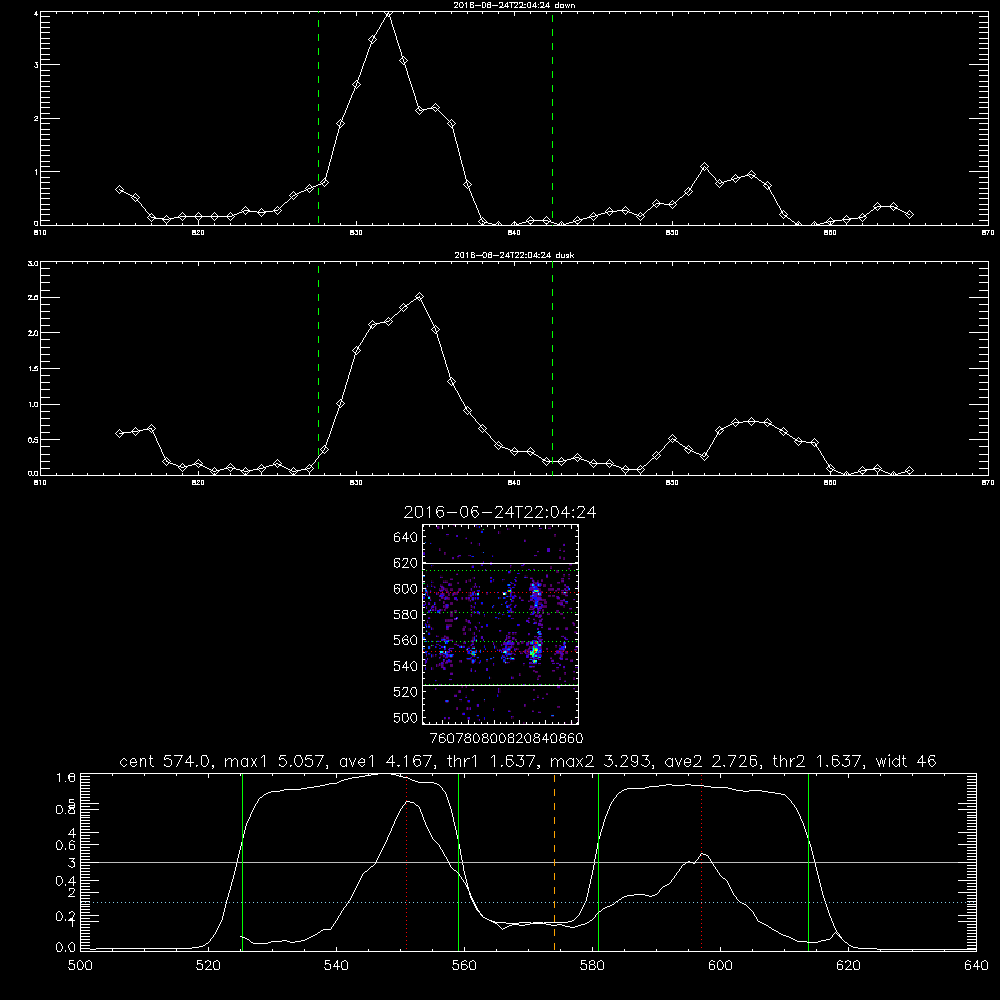Viewport: 1000px width, 1000px height.
Task: Select the "max1 5.057" readout
Action: [273, 761]
